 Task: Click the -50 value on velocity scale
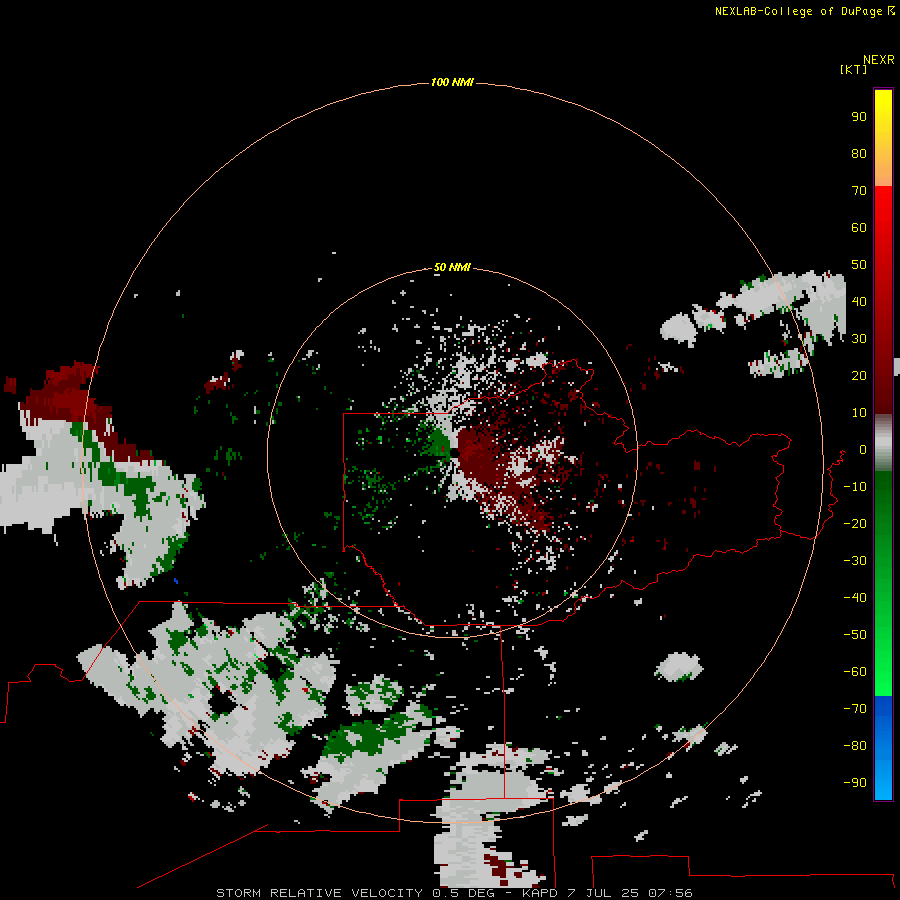coord(855,635)
